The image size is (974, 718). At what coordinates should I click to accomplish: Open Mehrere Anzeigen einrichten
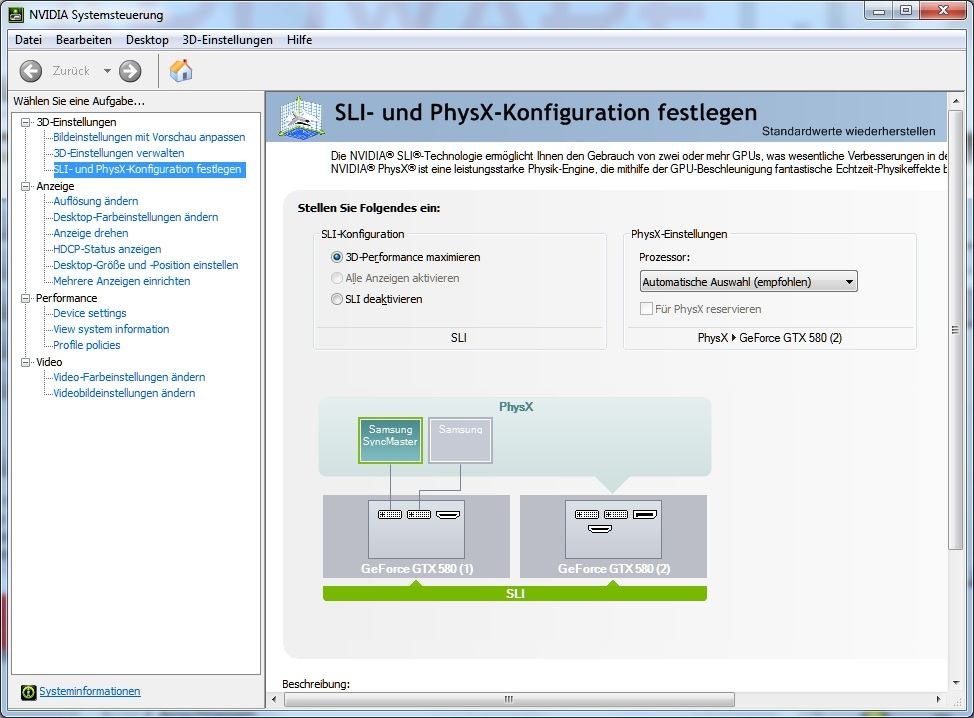122,281
